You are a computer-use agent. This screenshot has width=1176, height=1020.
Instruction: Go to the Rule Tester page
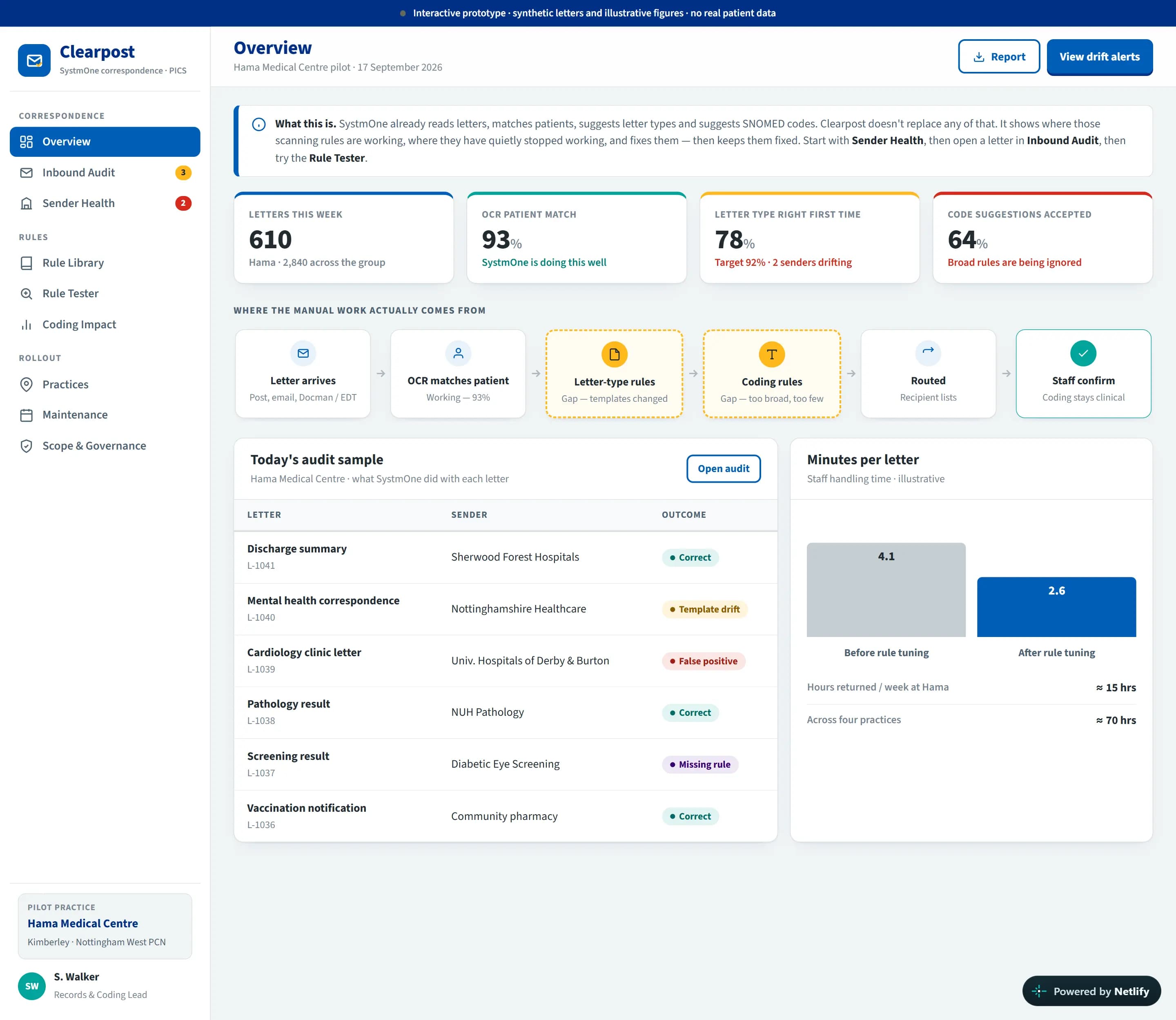coord(105,294)
